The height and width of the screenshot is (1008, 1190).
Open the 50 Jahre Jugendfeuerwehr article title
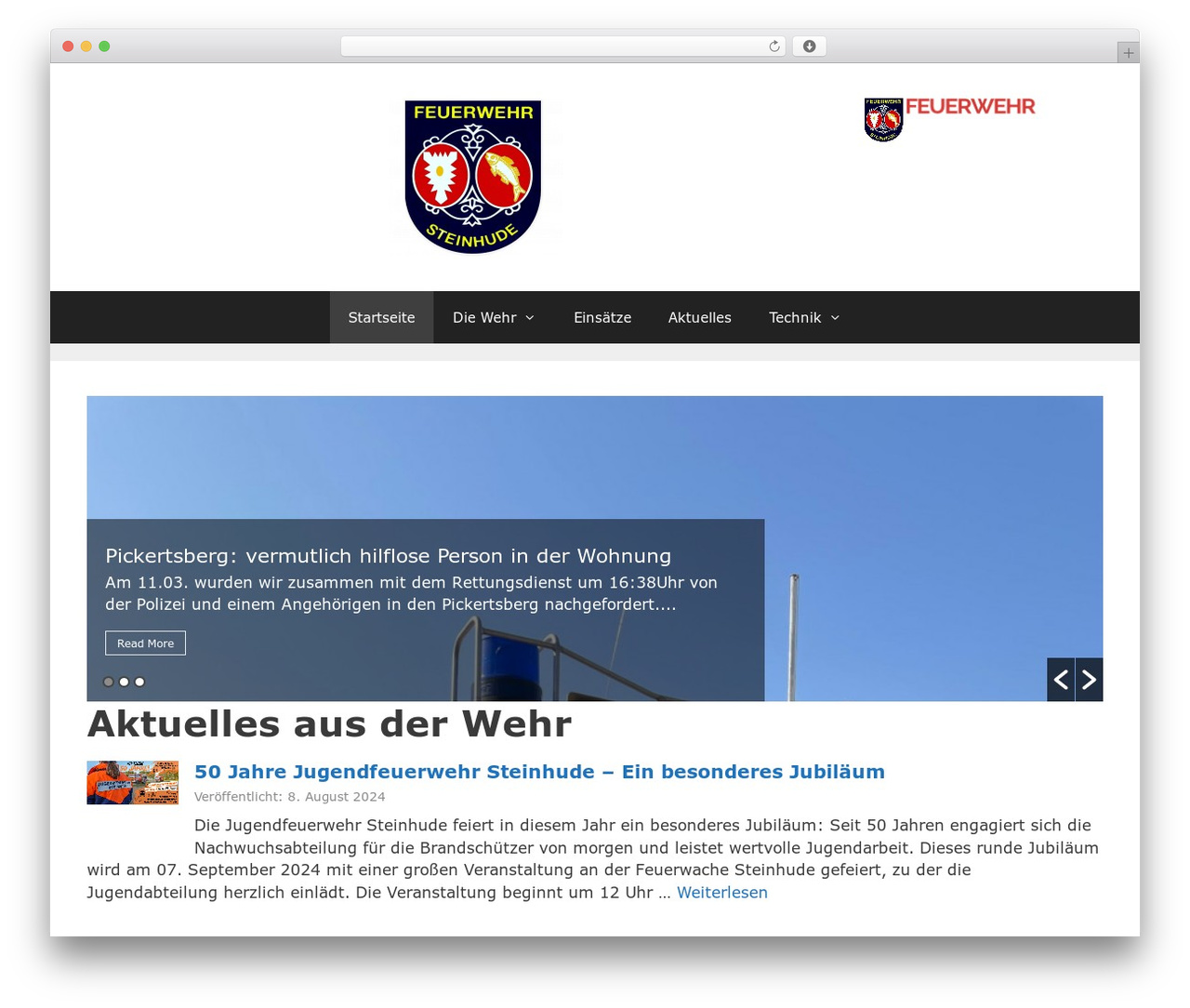(x=539, y=772)
